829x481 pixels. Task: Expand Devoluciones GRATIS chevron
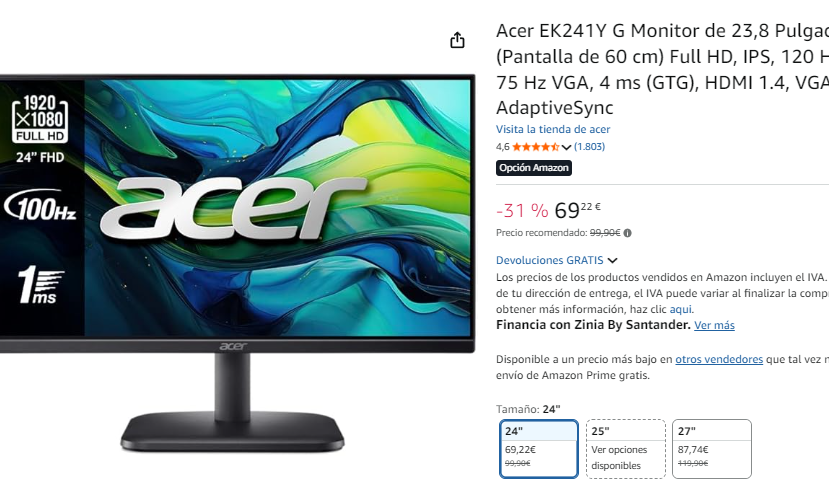pos(612,261)
